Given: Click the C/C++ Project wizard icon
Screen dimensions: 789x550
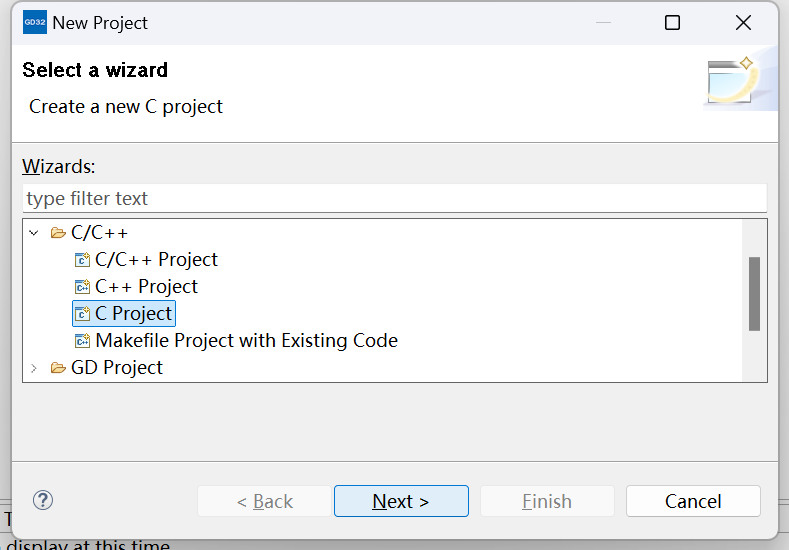Looking at the screenshot, I should (82, 260).
